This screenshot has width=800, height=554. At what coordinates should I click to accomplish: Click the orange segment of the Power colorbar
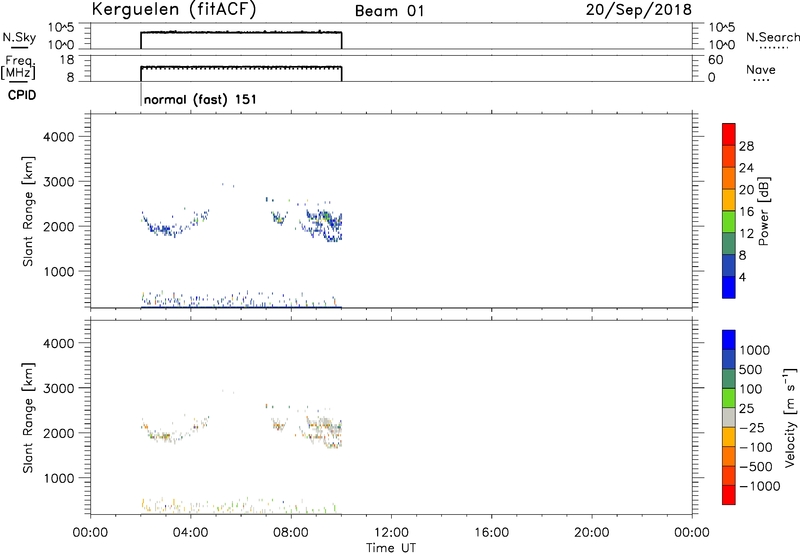[729, 179]
